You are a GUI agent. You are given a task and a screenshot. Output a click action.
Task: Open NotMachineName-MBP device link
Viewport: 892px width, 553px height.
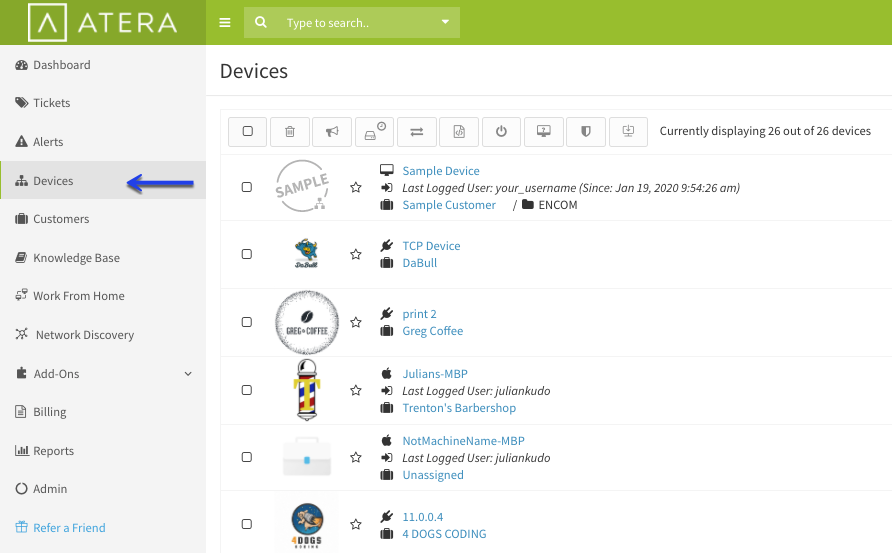(x=464, y=441)
